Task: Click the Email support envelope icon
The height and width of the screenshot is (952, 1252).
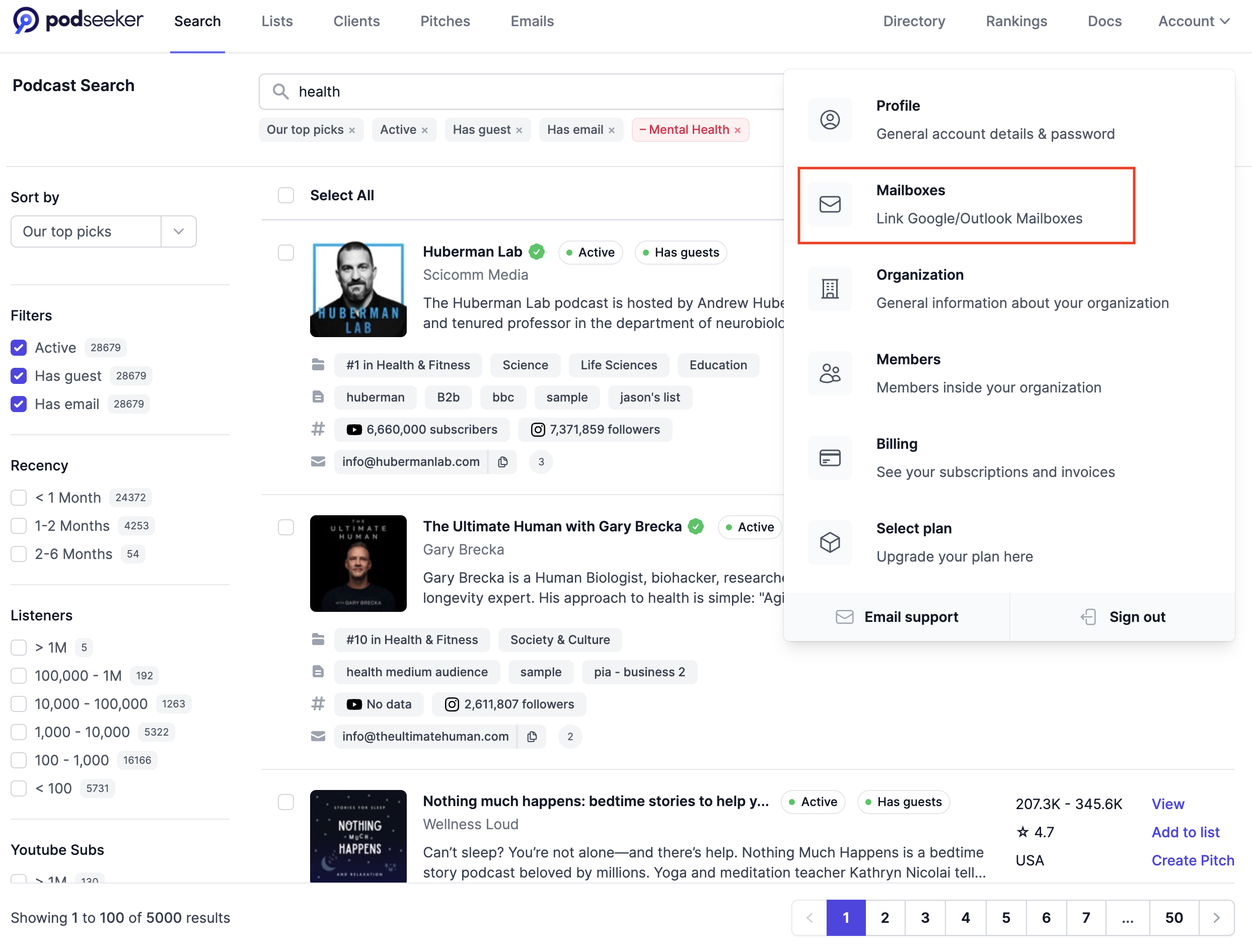Action: (844, 616)
